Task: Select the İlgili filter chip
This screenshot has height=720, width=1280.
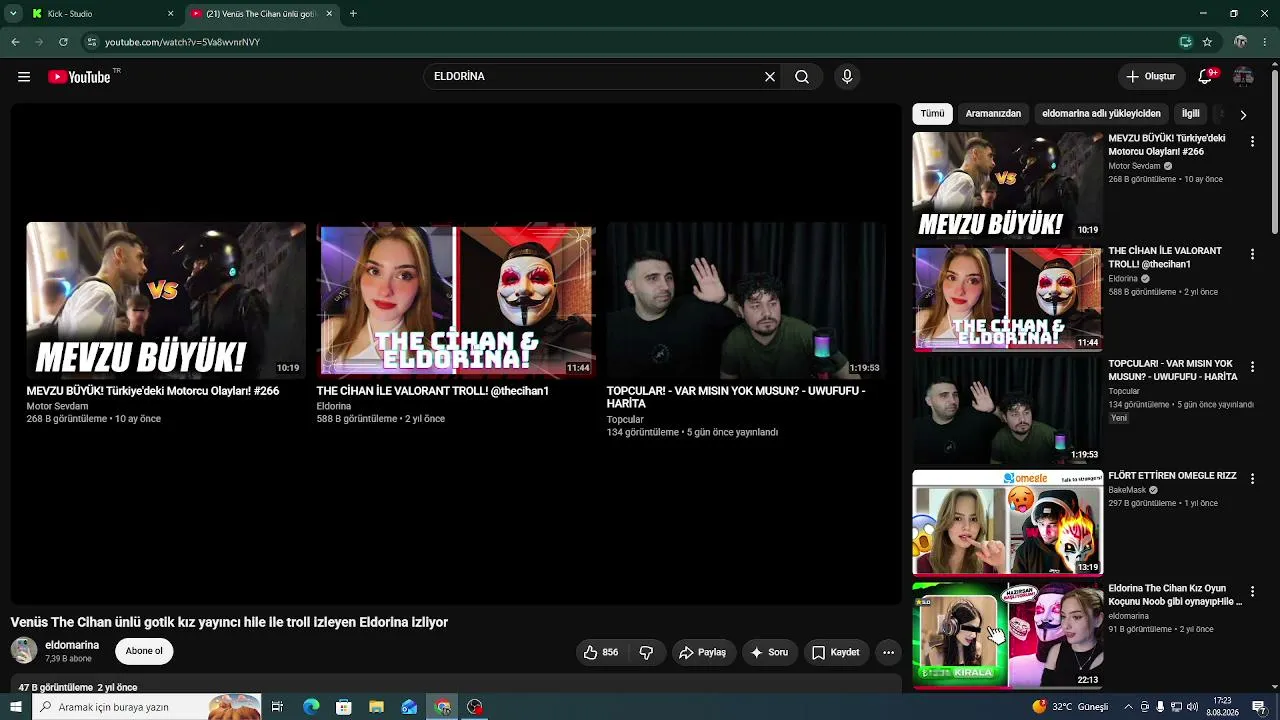Action: 1190,114
